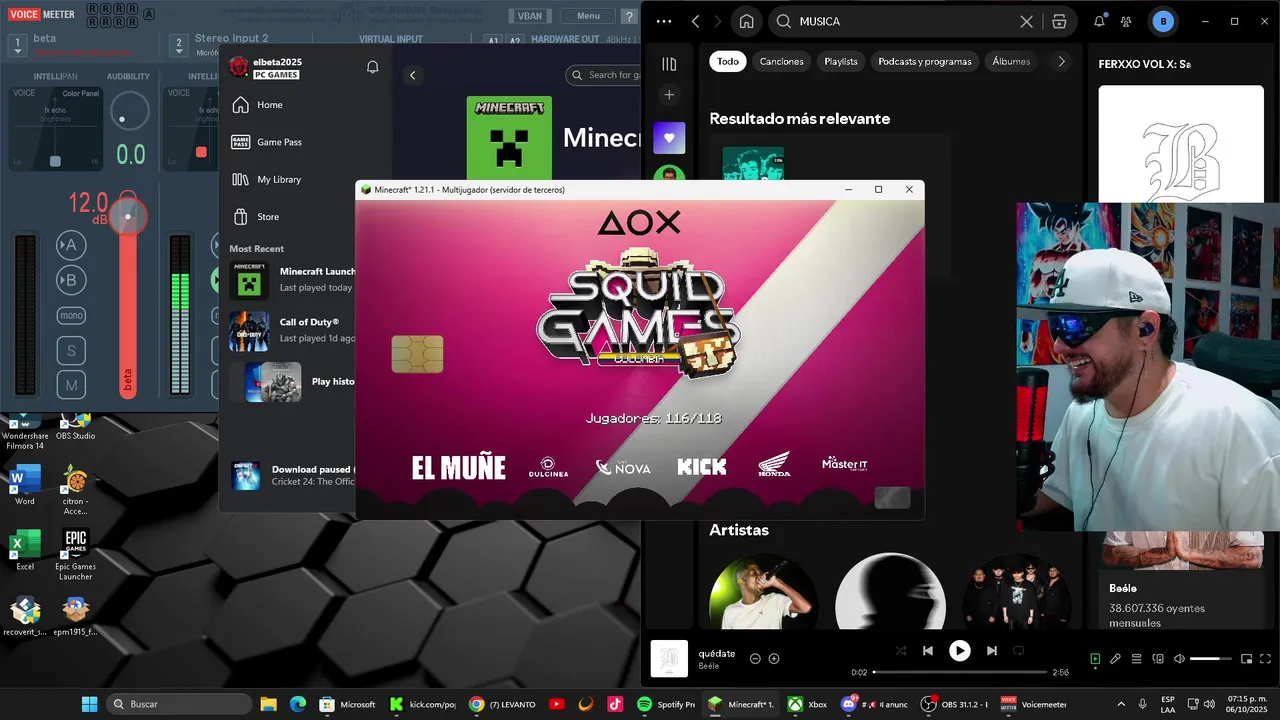Mute Spotify volume speaker icon
This screenshot has width=1280, height=720.
click(1179, 659)
